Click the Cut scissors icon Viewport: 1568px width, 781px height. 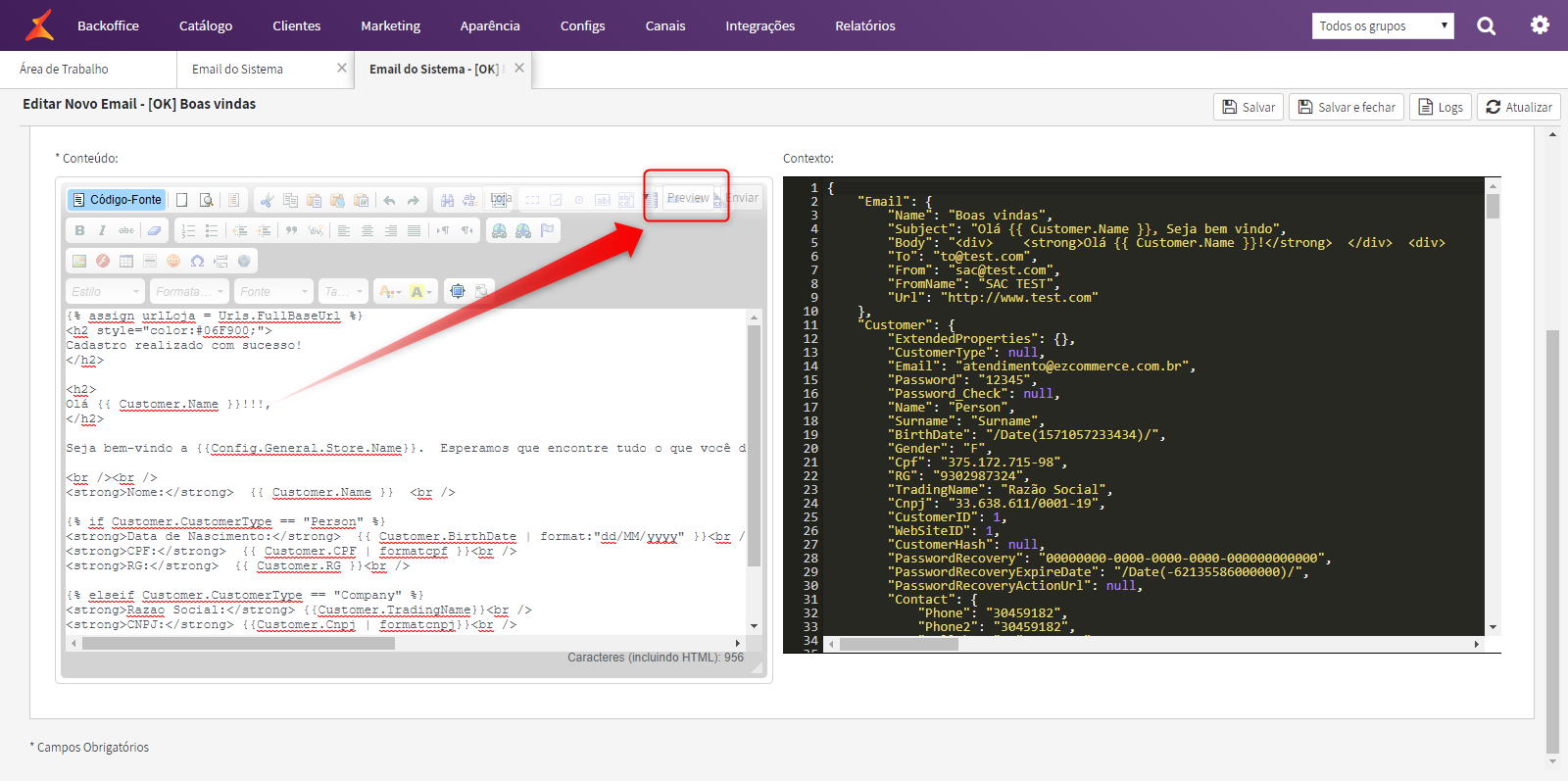(267, 200)
